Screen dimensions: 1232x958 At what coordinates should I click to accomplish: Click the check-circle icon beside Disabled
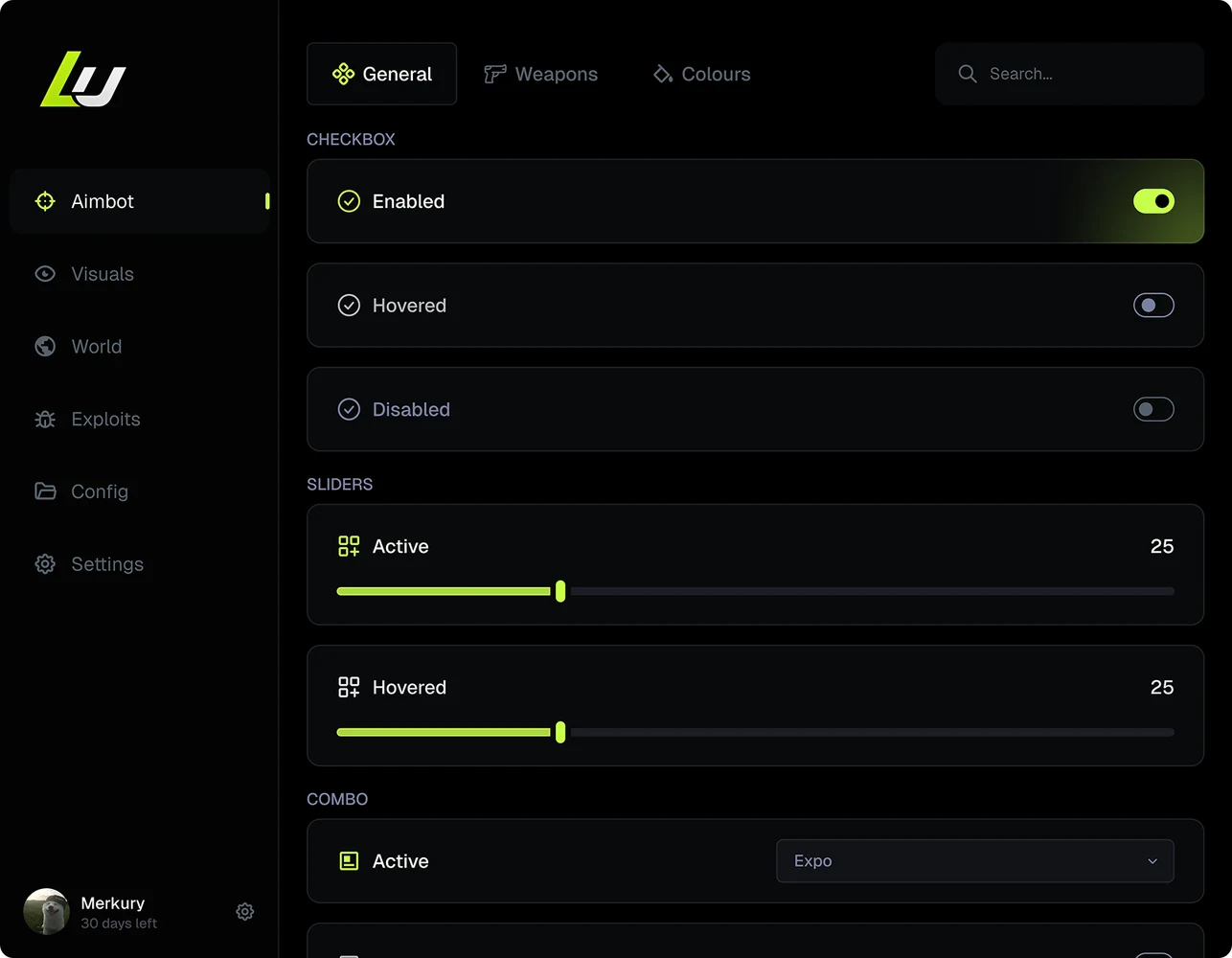(x=349, y=409)
